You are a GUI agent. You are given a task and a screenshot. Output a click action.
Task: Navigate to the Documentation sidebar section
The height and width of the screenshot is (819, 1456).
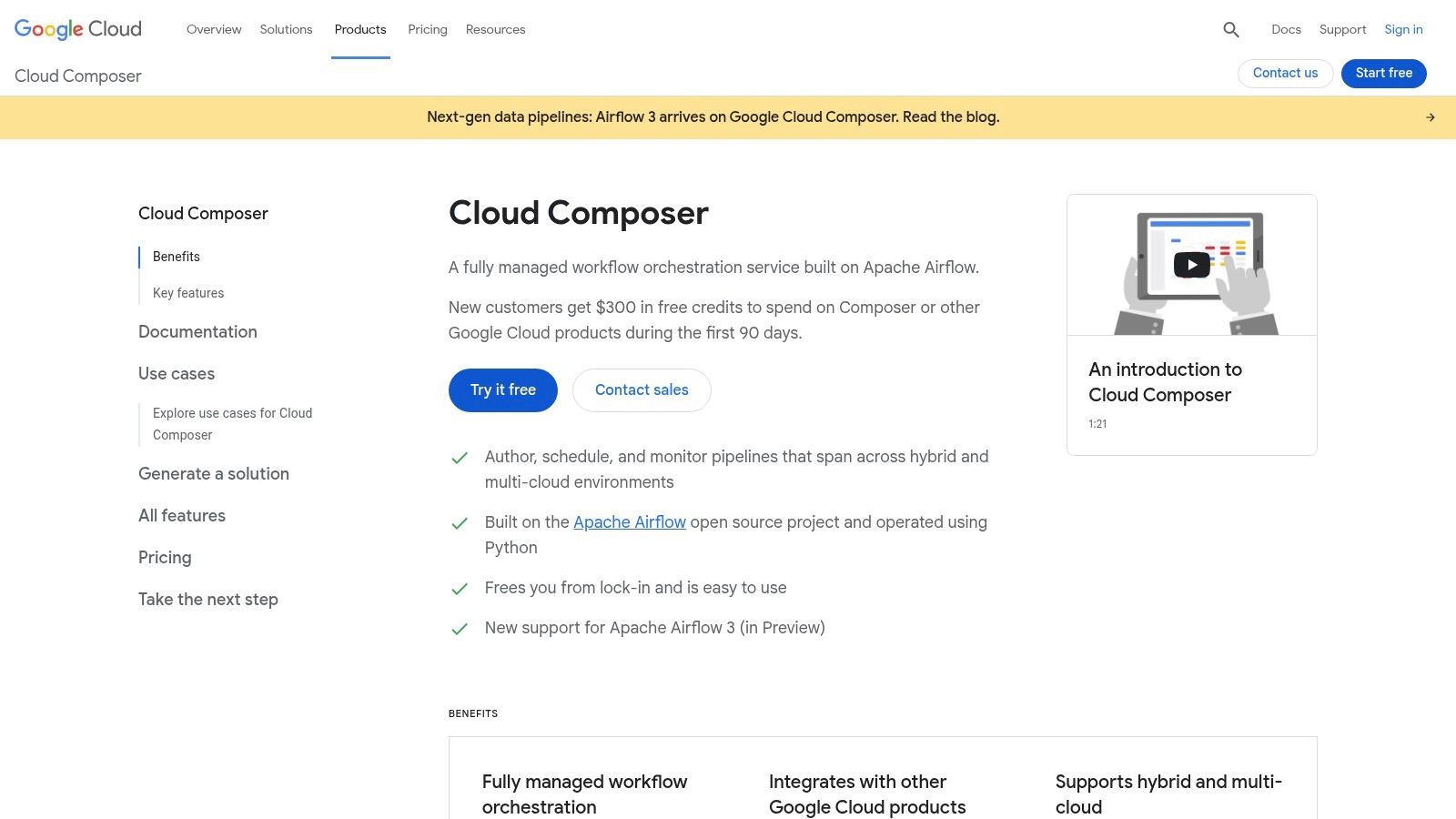[x=197, y=331]
